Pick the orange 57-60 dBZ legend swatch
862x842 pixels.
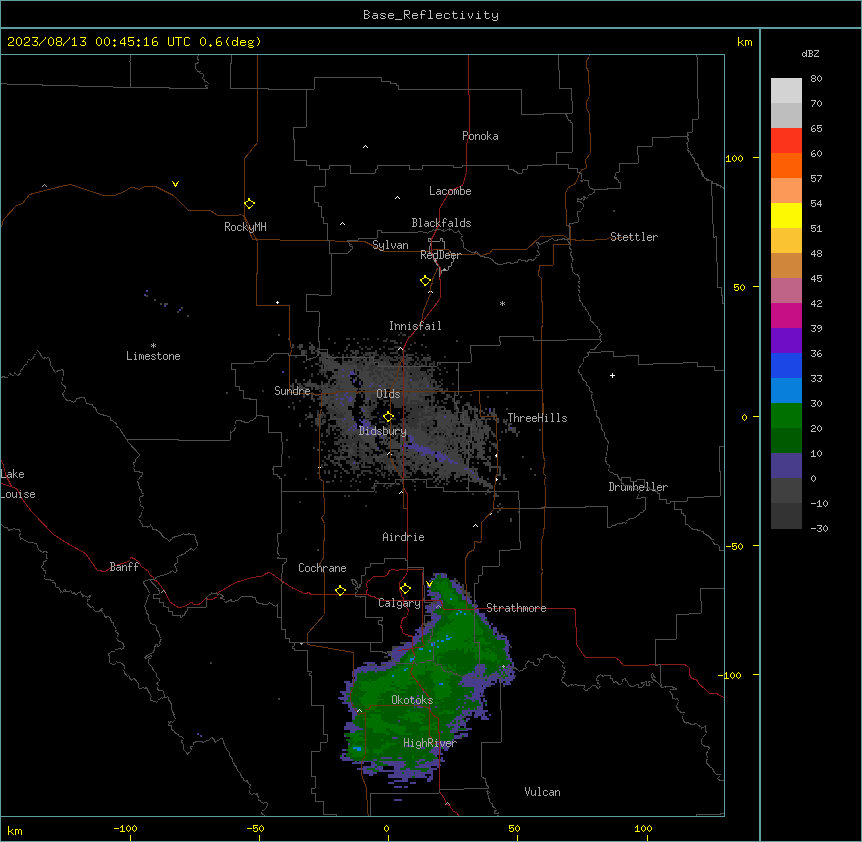786,165
